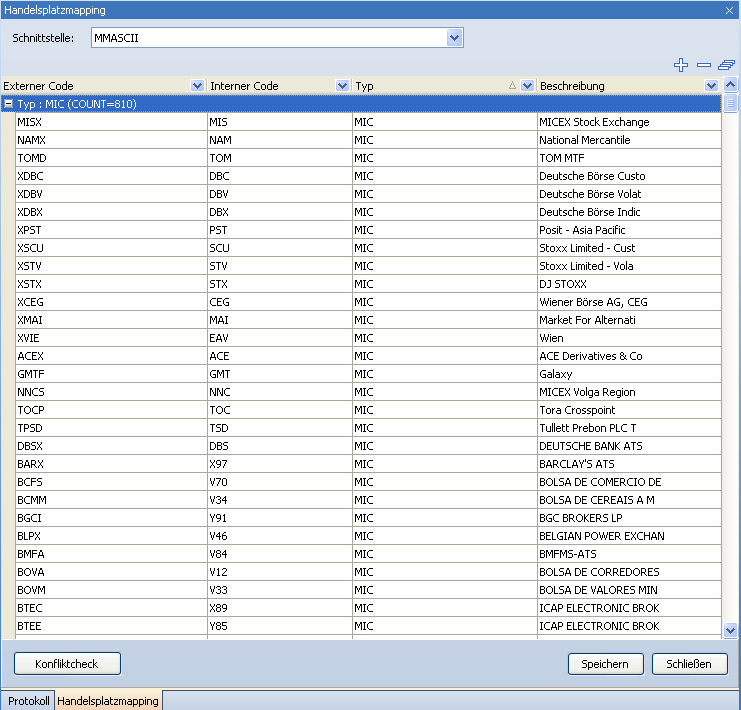Screen dimensions: 741x710
Task: Open Typ column filter dropdown
Action: tap(527, 86)
